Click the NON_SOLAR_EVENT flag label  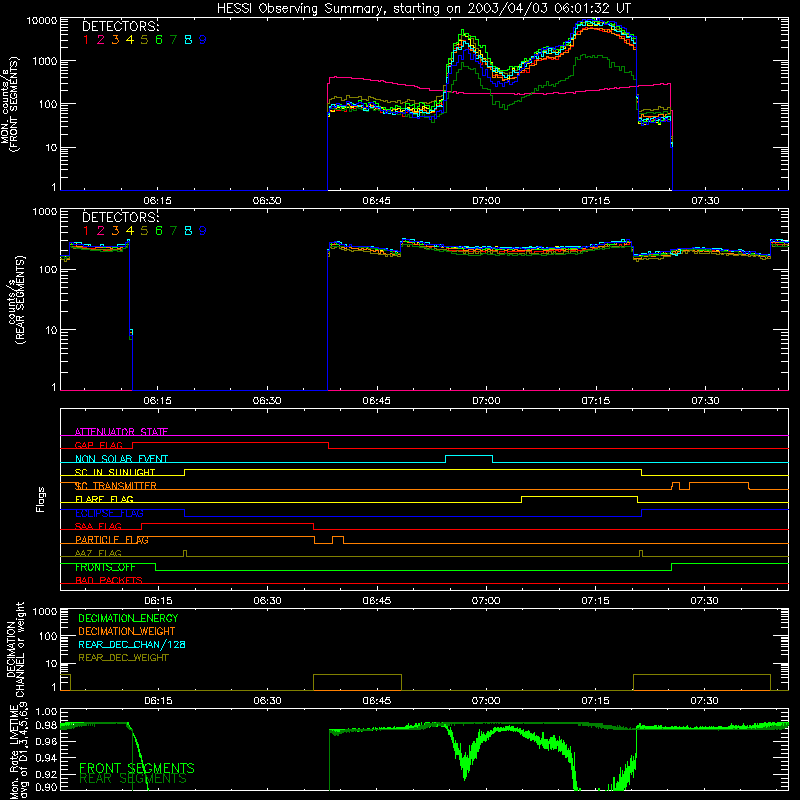(121, 459)
